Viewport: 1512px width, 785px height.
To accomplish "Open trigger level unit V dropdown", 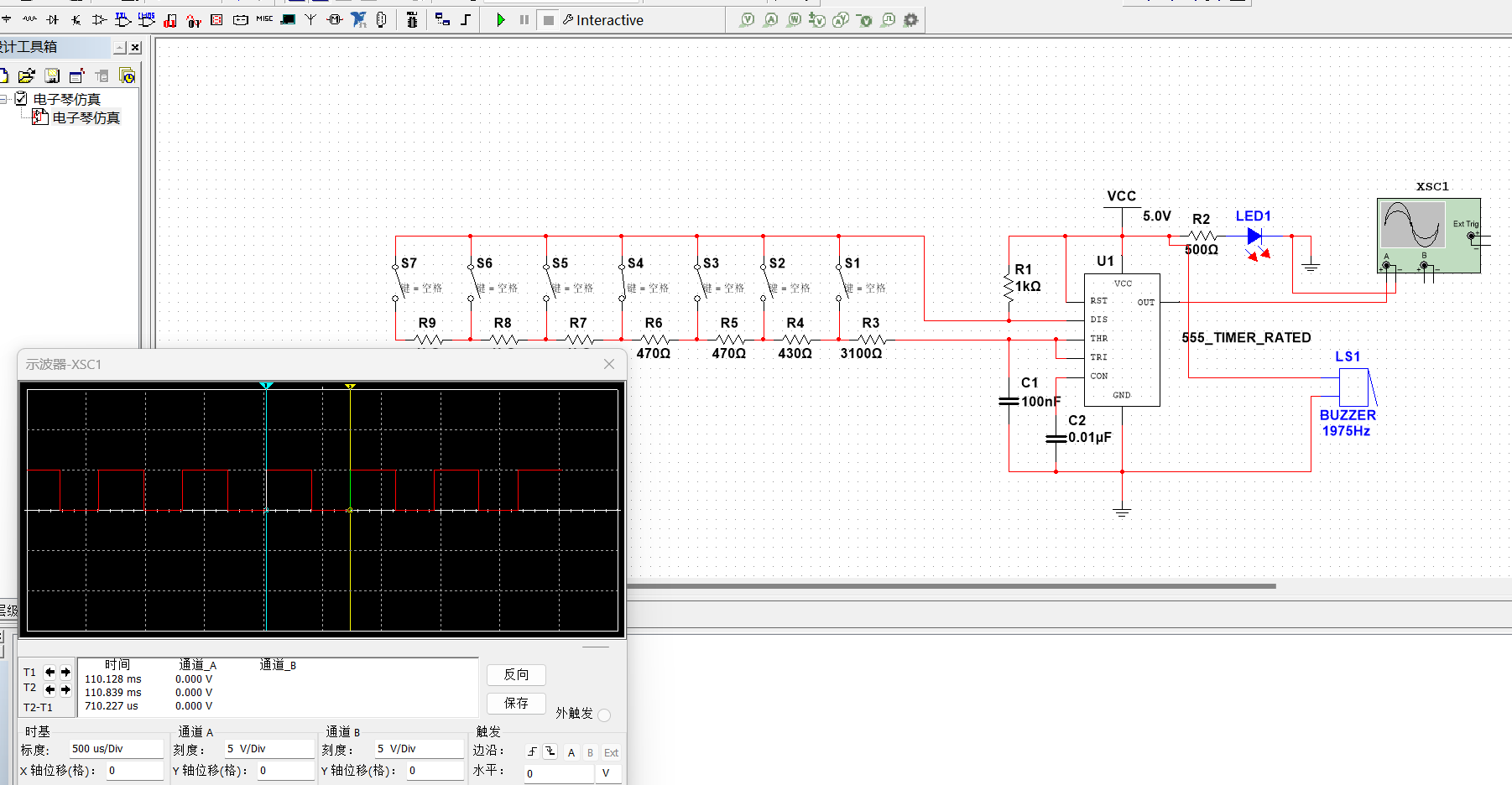I will pyautogui.click(x=607, y=773).
